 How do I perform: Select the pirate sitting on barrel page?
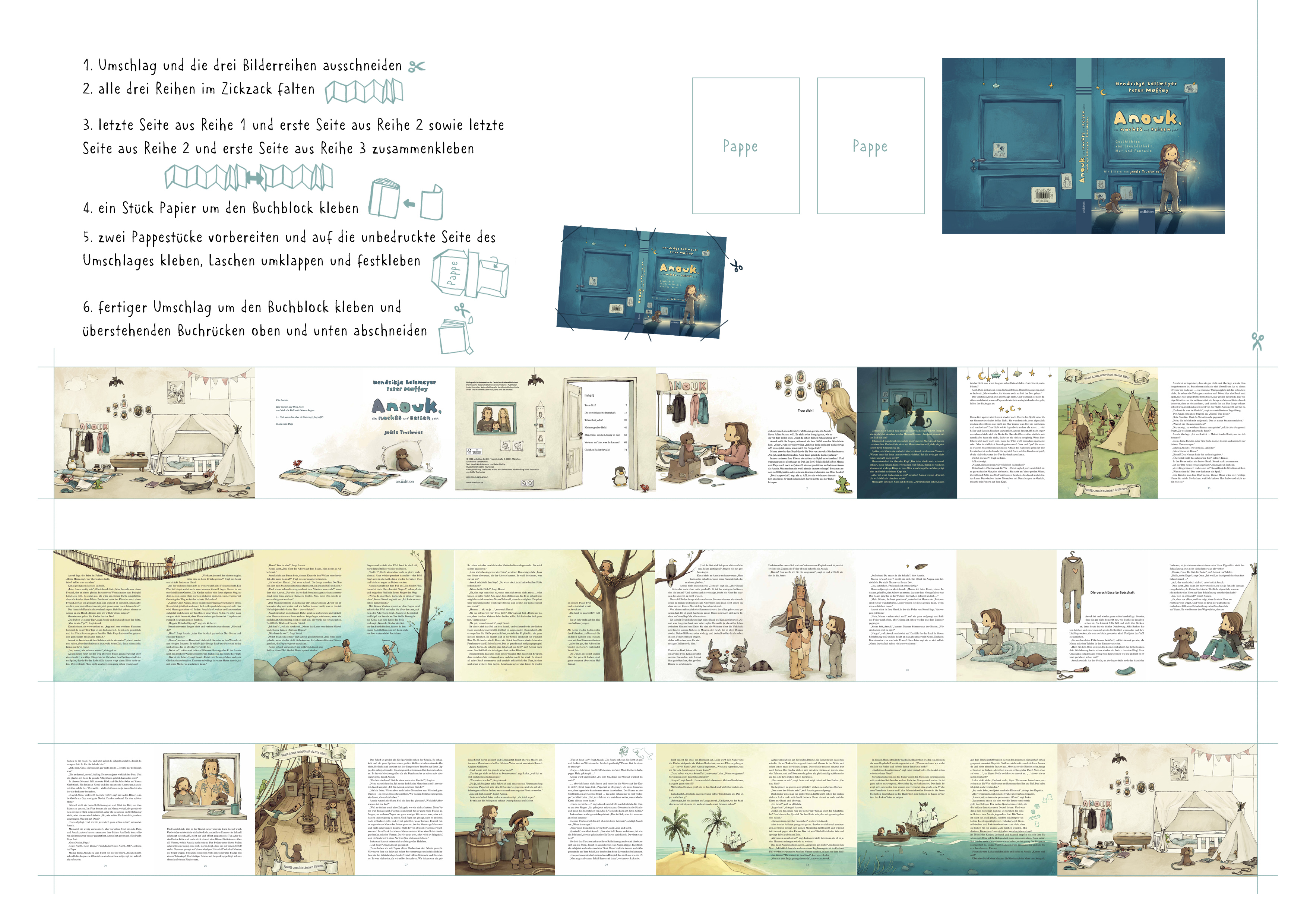click(505, 810)
